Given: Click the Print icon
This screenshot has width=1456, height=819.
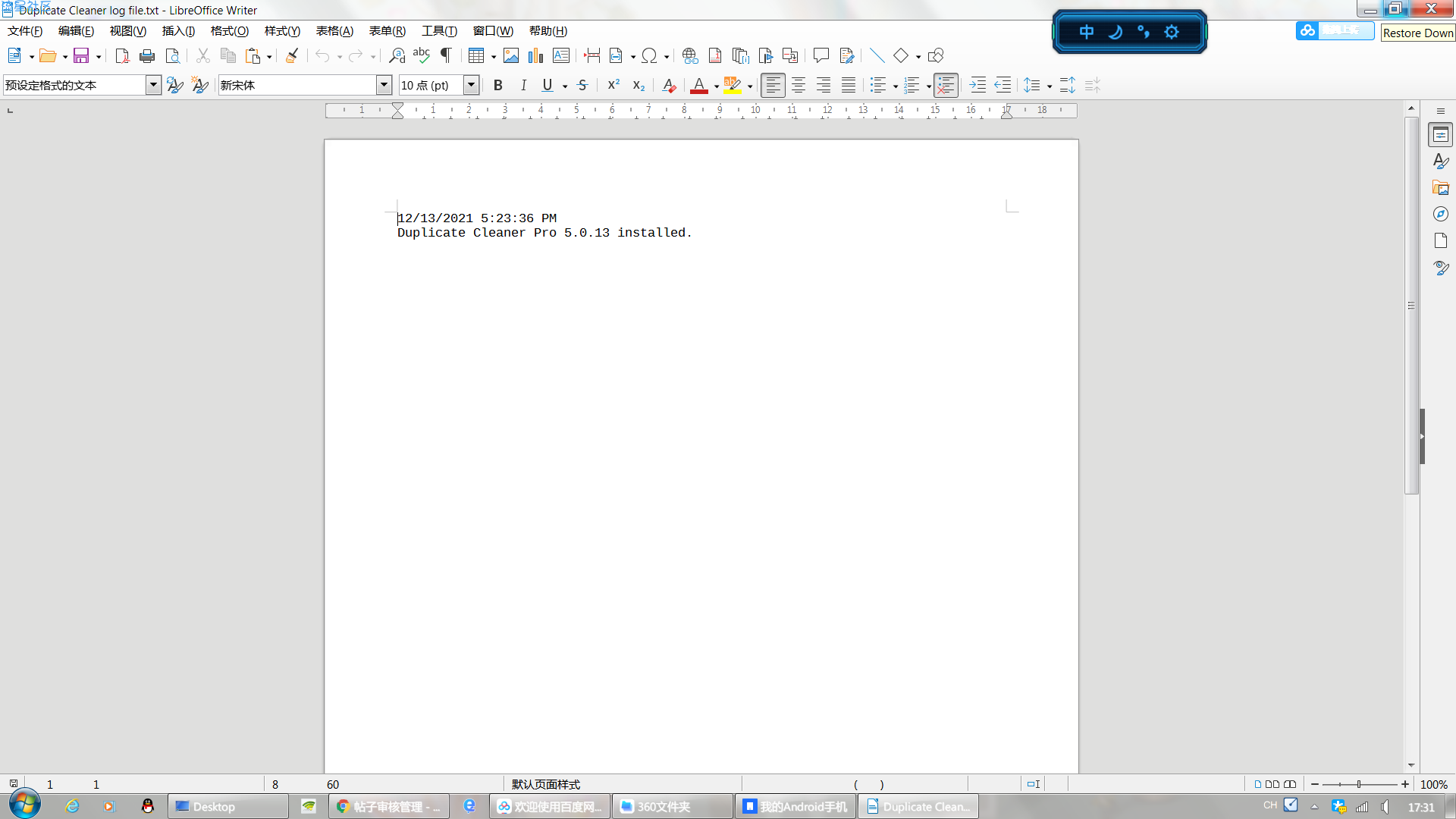Looking at the screenshot, I should [x=147, y=55].
